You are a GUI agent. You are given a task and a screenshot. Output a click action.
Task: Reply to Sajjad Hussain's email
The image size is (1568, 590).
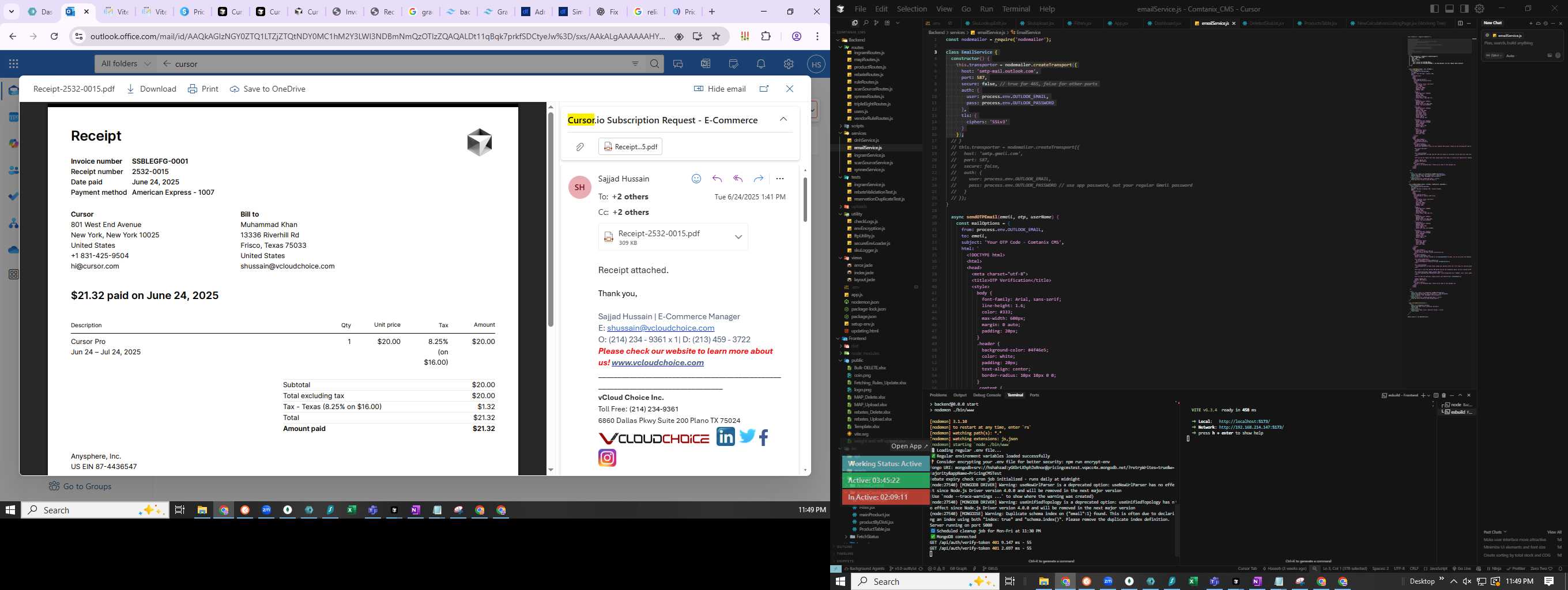click(x=717, y=179)
